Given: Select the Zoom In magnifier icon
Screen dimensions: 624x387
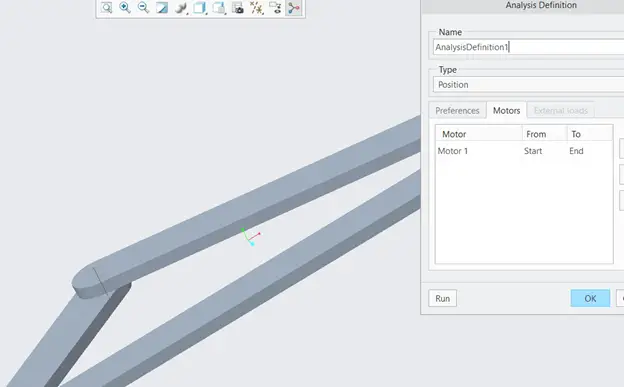Looking at the screenshot, I should point(125,8).
